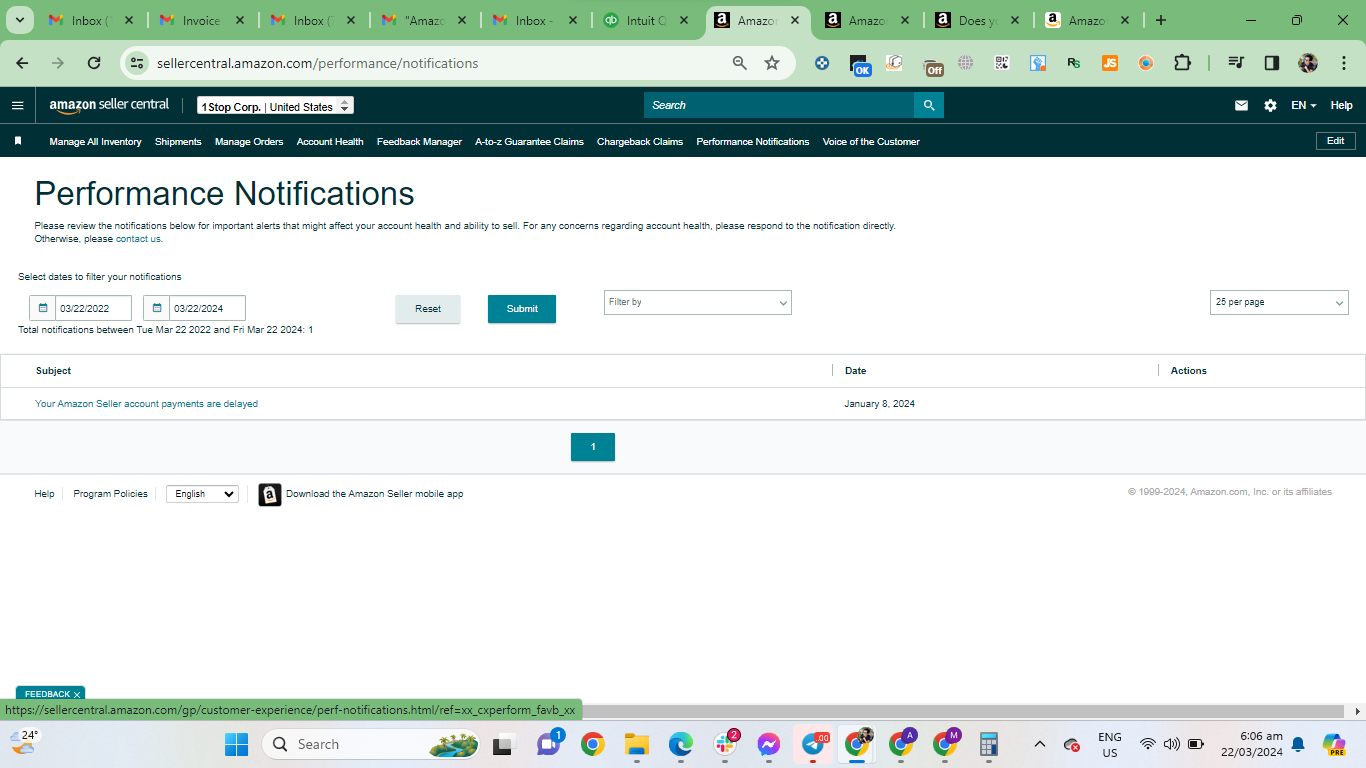Viewport: 1366px width, 768px height.
Task: Switch to the Invoice Gmail tab
Action: (x=202, y=20)
